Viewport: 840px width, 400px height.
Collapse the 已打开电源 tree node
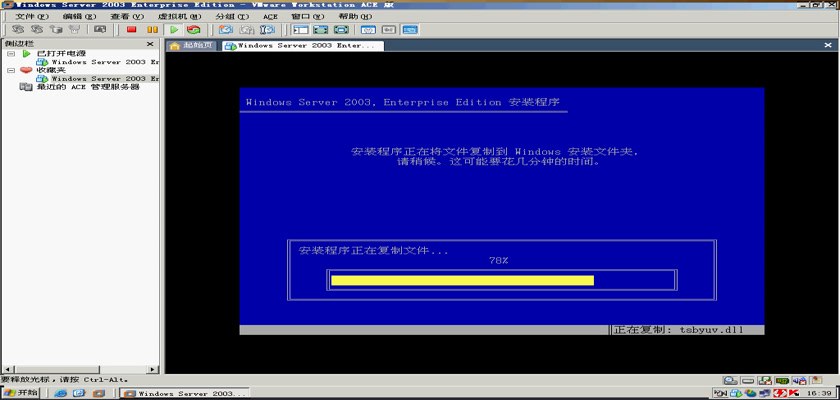[11, 53]
